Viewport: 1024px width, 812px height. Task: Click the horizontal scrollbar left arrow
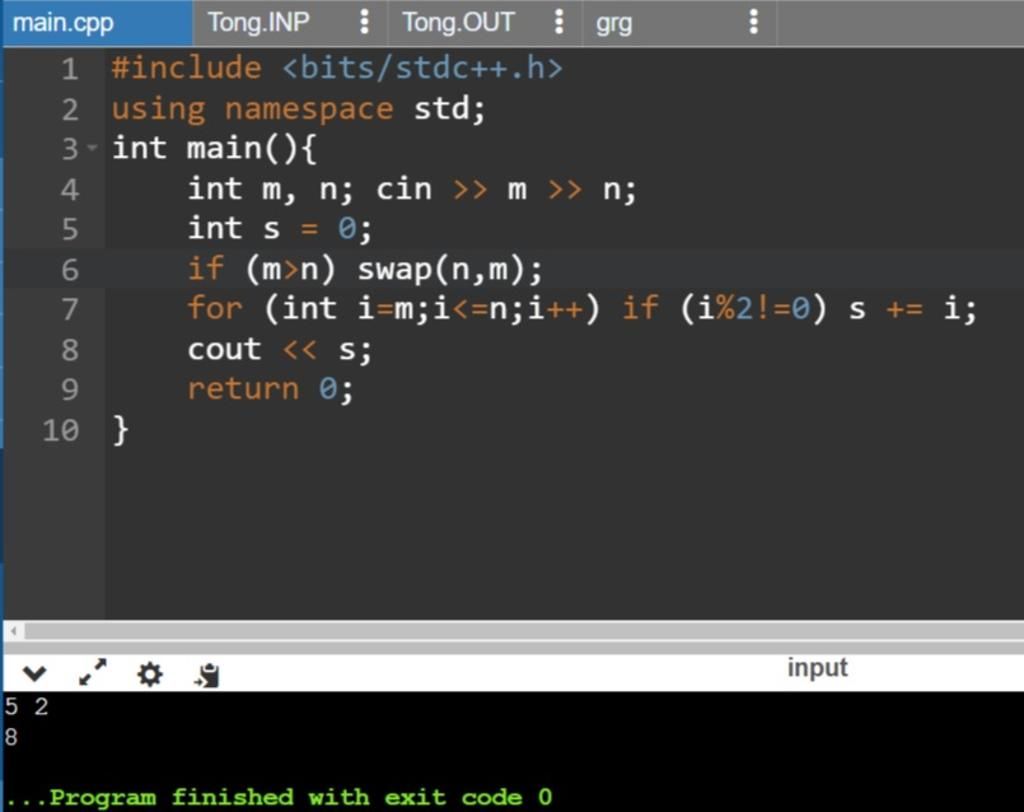(x=13, y=631)
